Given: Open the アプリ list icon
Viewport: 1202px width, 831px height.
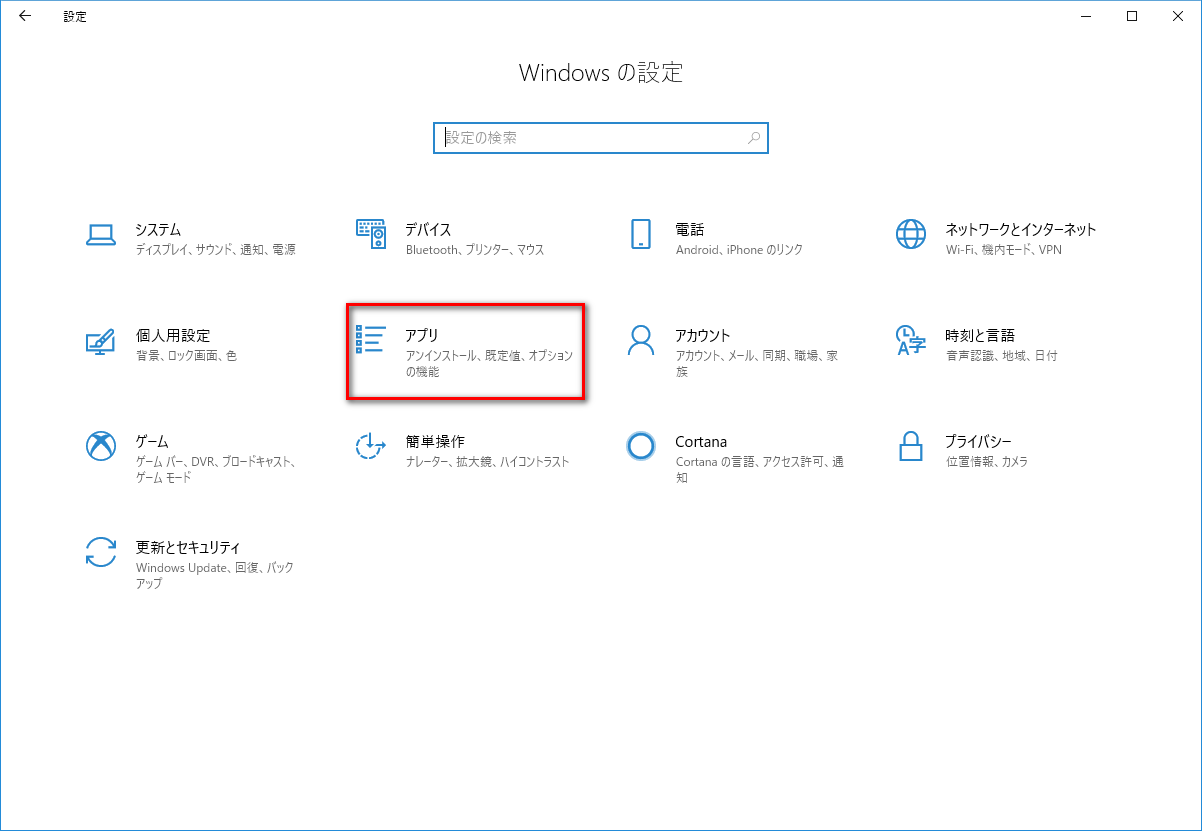Looking at the screenshot, I should coord(371,340).
